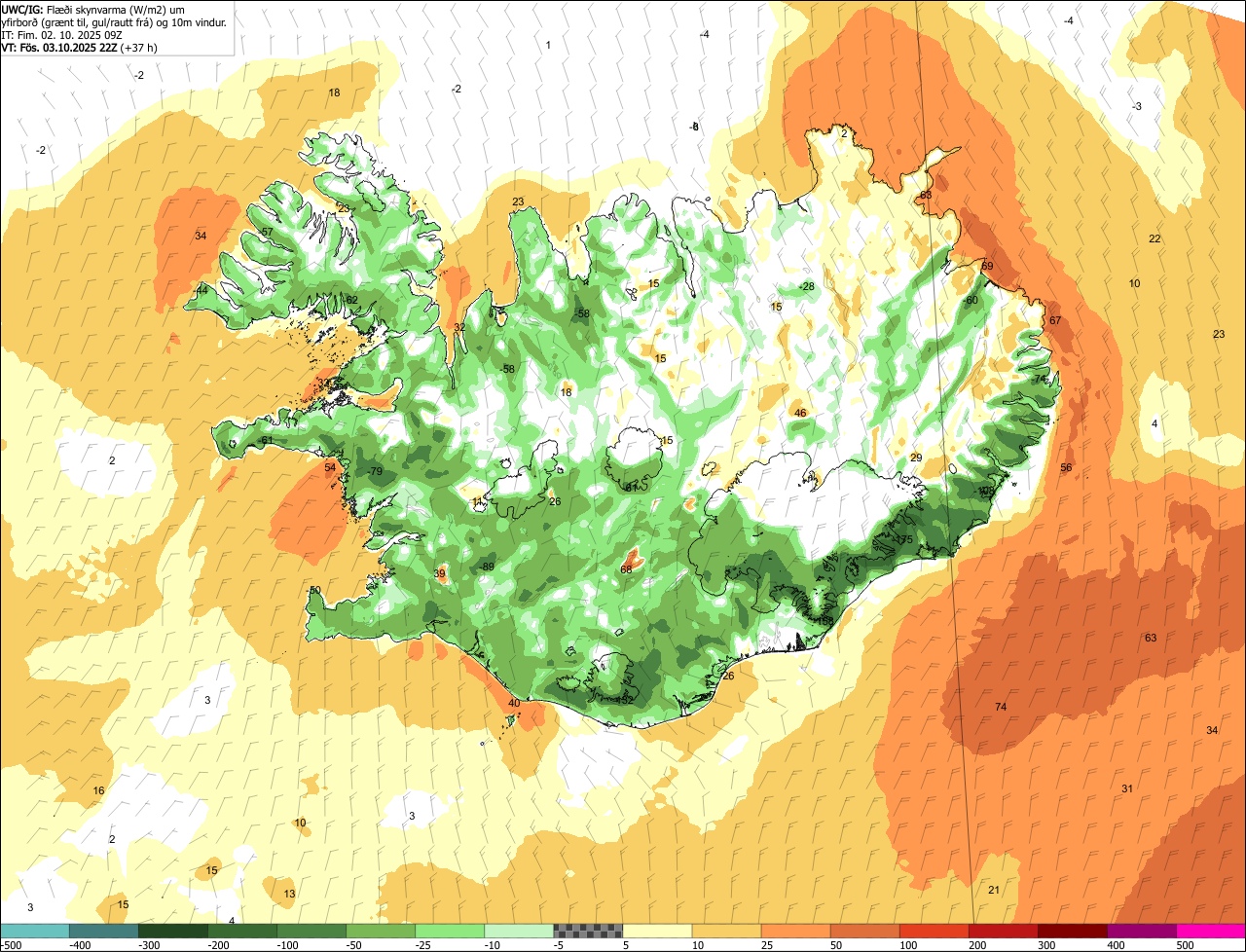Viewport: 1246px width, 952px height.
Task: Click the map value '29' in east Iceland
Action: pos(916,458)
